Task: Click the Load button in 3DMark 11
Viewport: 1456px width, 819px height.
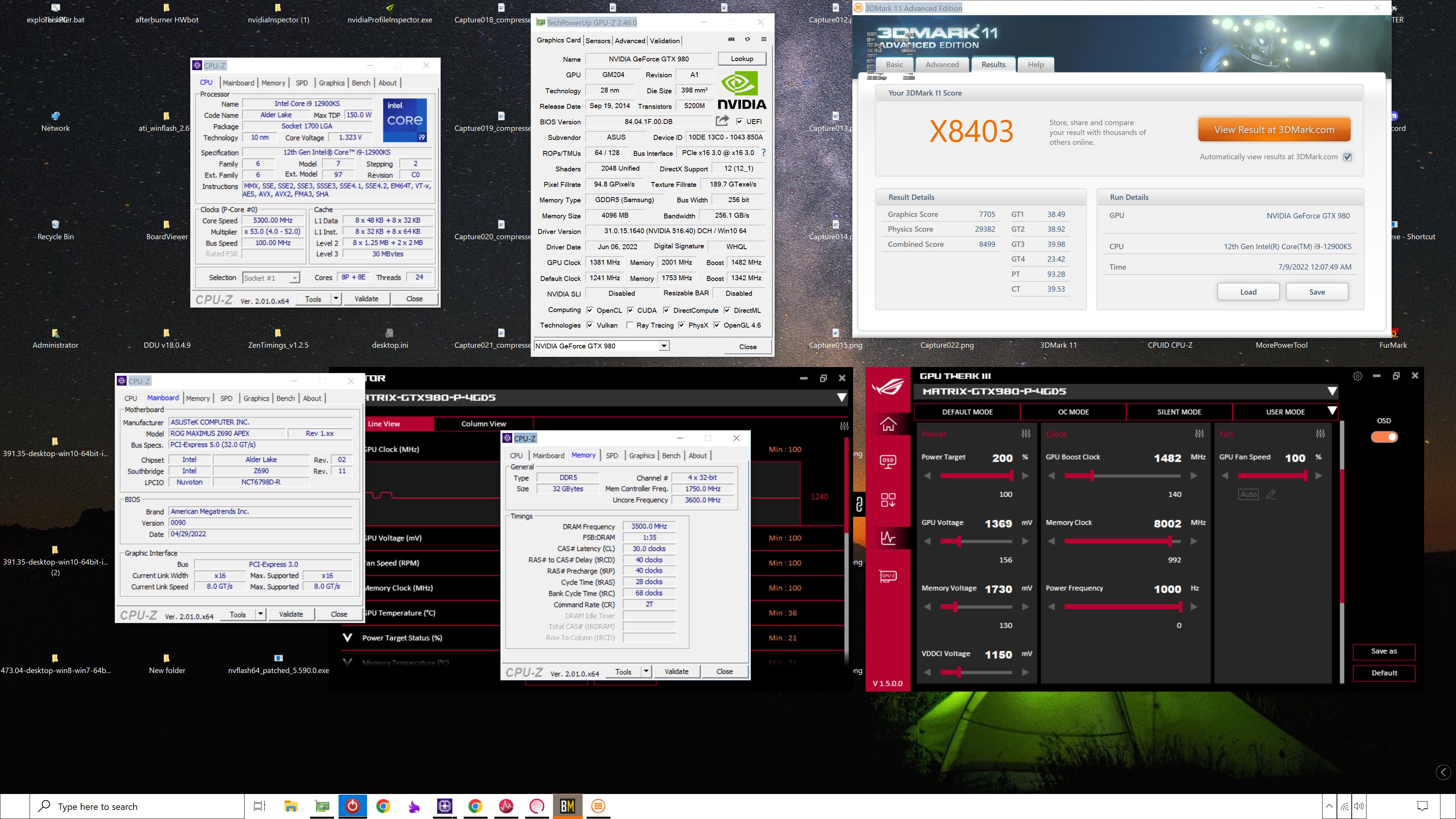Action: tap(1248, 292)
